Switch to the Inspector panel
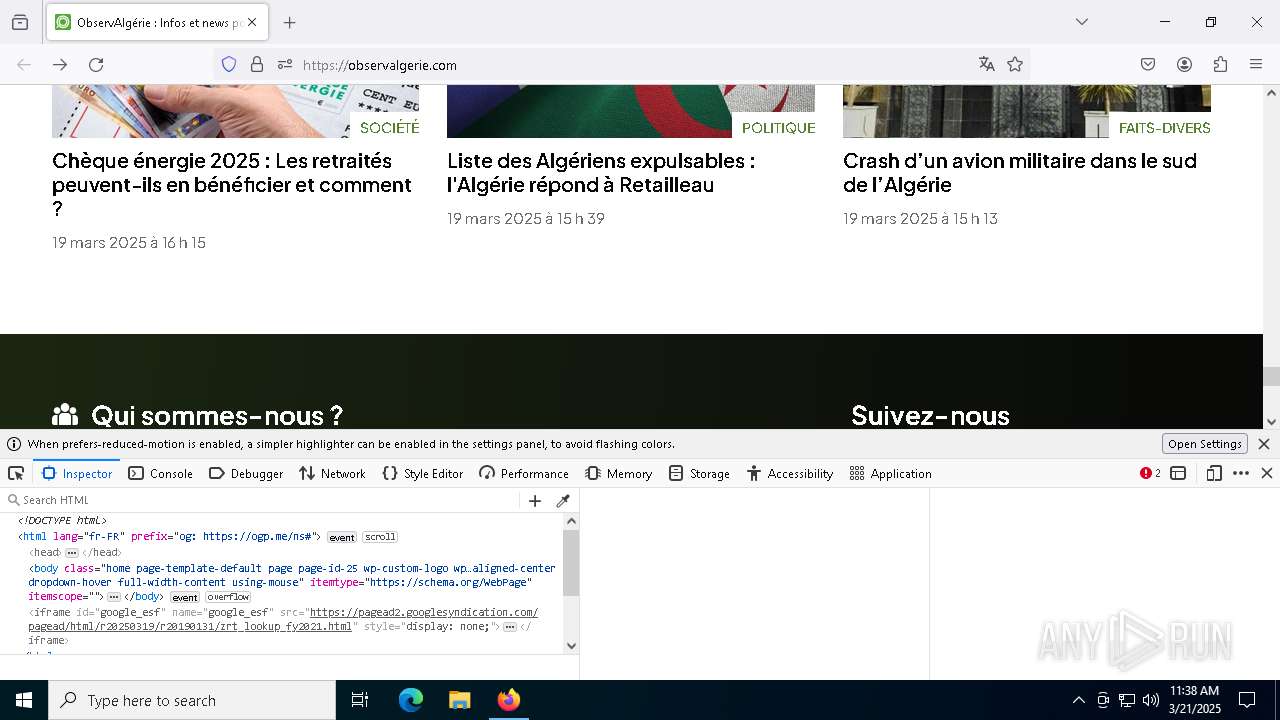 77,473
